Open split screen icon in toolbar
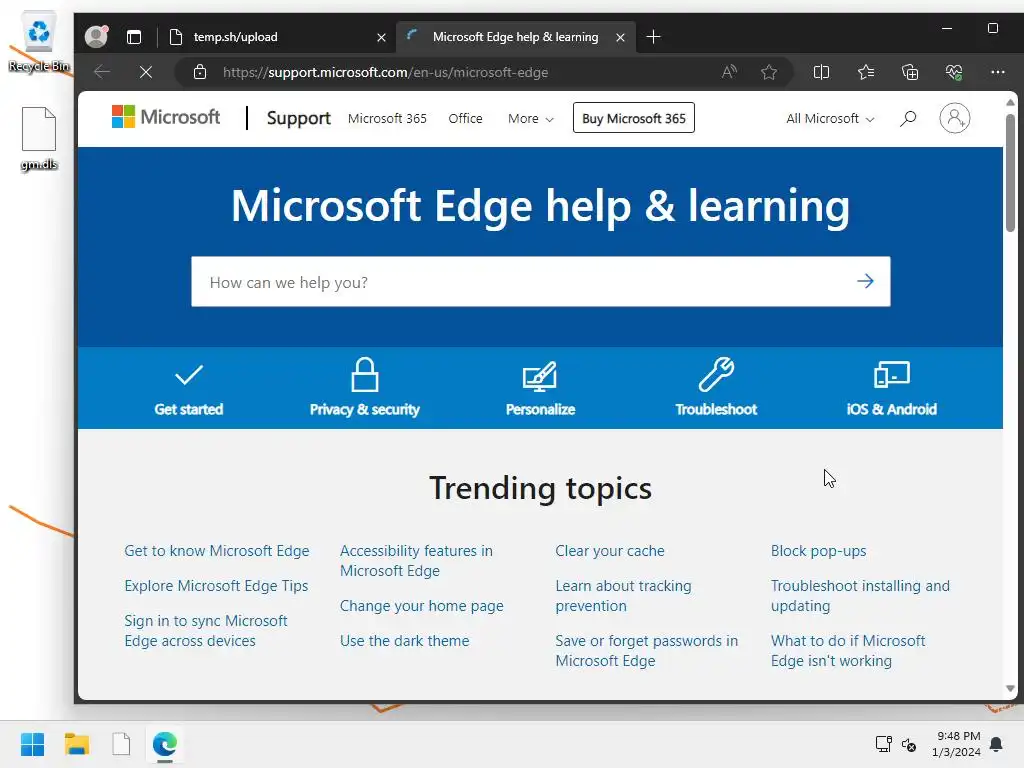Image resolution: width=1024 pixels, height=768 pixels. 822,72
